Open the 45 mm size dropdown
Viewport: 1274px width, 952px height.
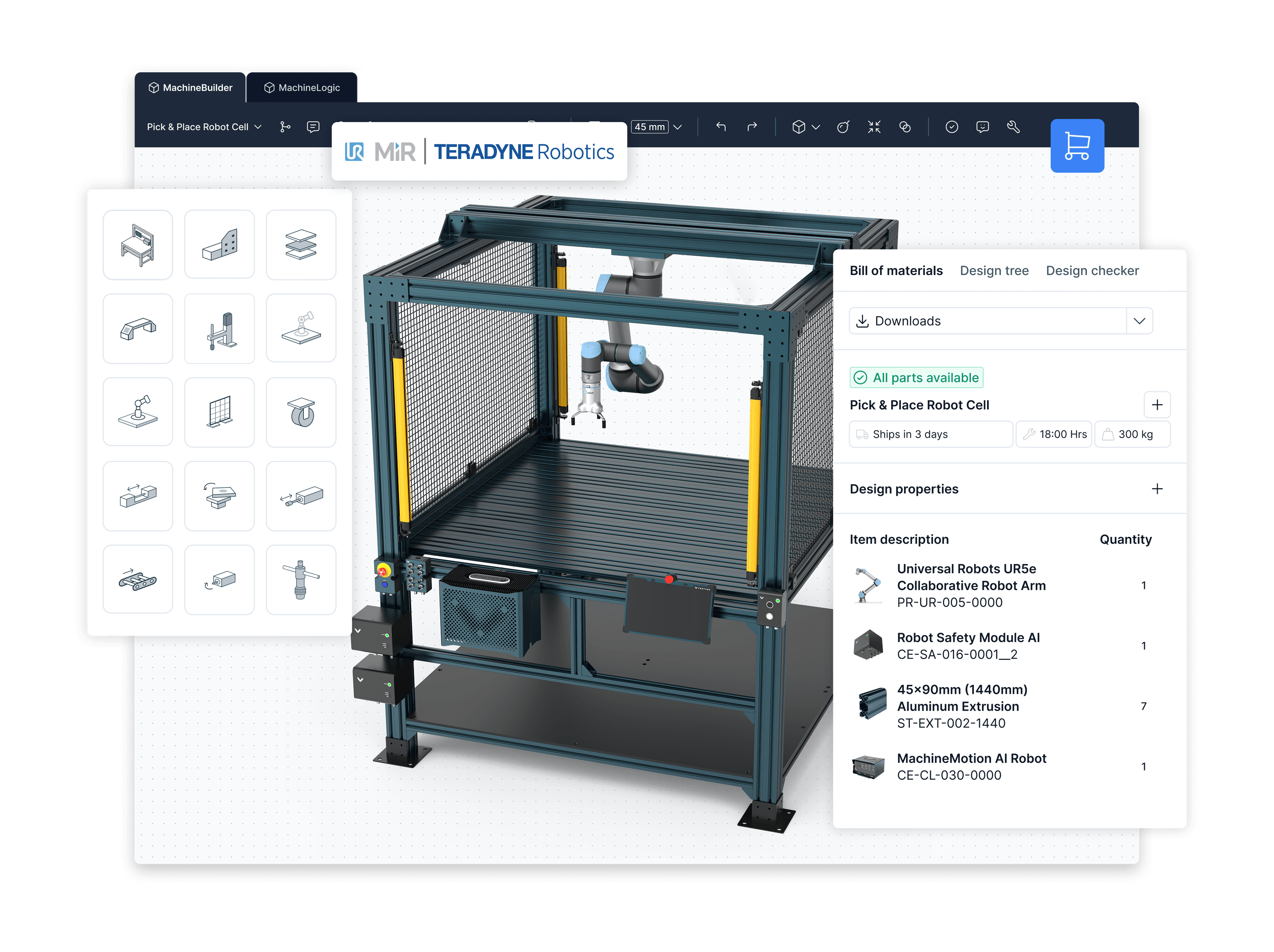tap(657, 127)
